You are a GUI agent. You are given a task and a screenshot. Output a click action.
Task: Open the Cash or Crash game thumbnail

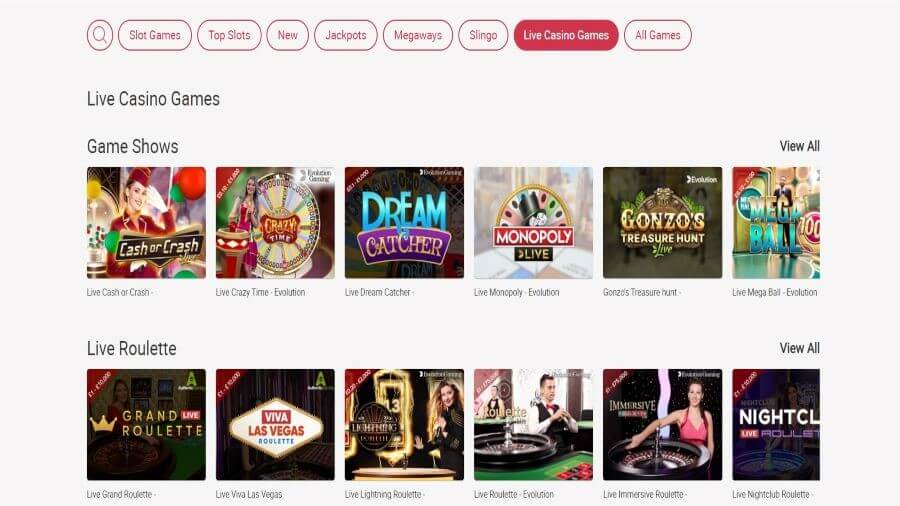[146, 223]
